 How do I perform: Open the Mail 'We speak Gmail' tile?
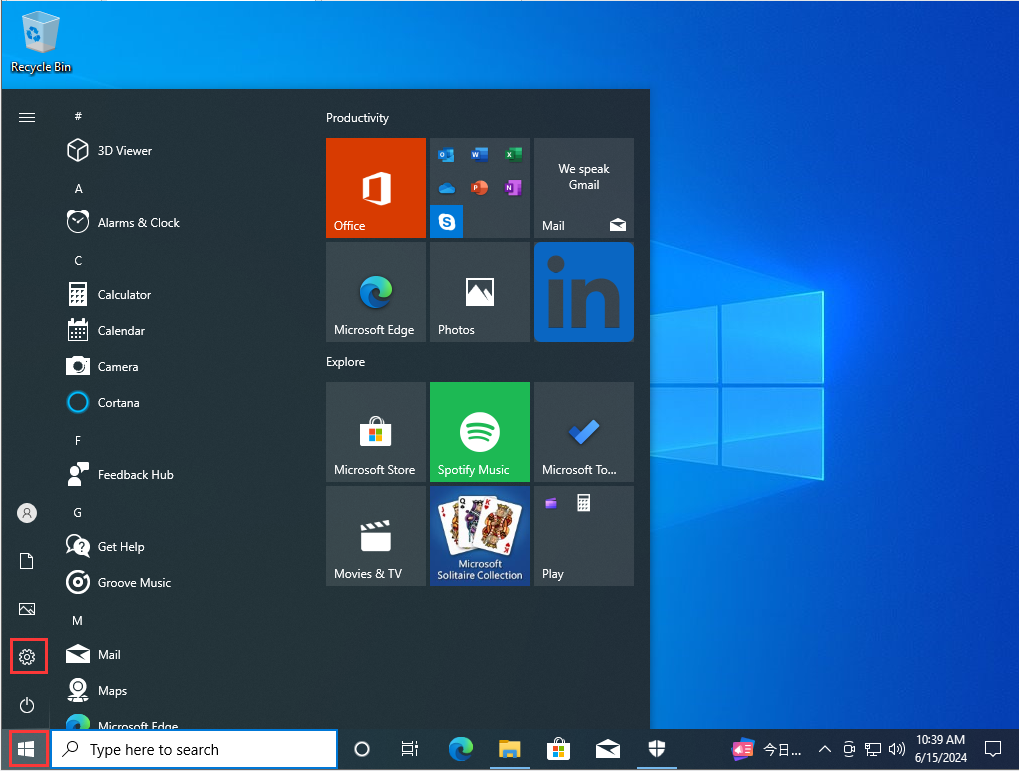[x=584, y=188]
